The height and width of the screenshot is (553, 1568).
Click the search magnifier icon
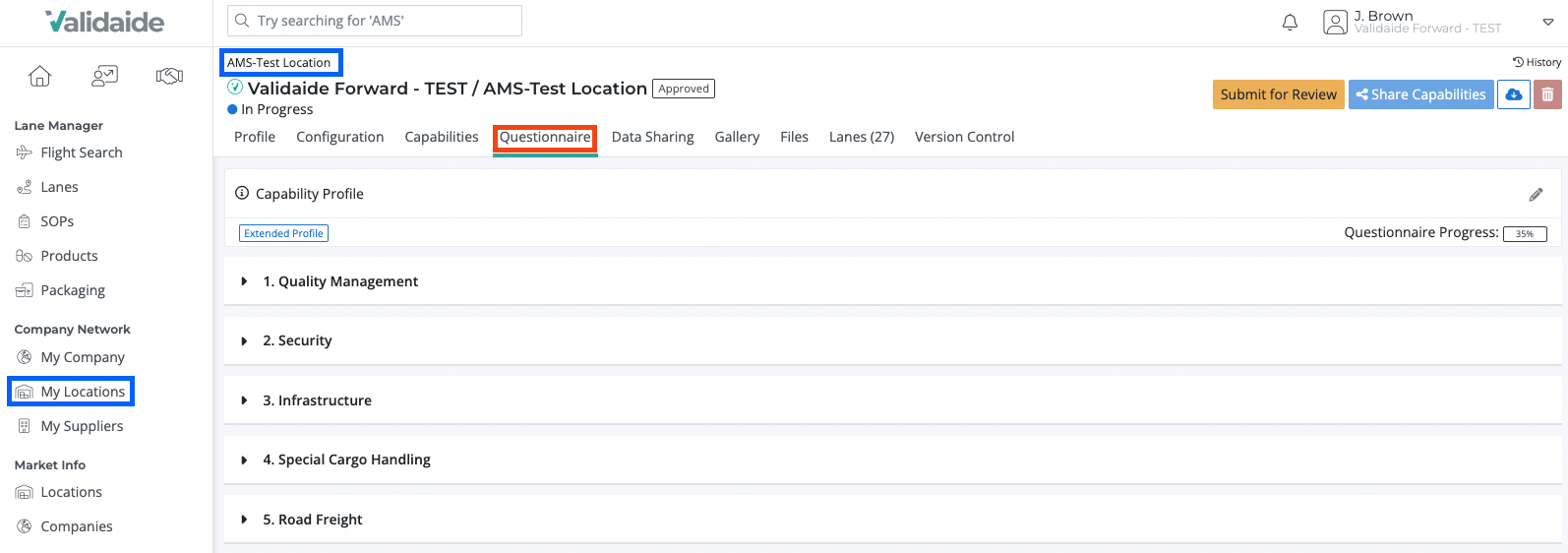pos(242,21)
